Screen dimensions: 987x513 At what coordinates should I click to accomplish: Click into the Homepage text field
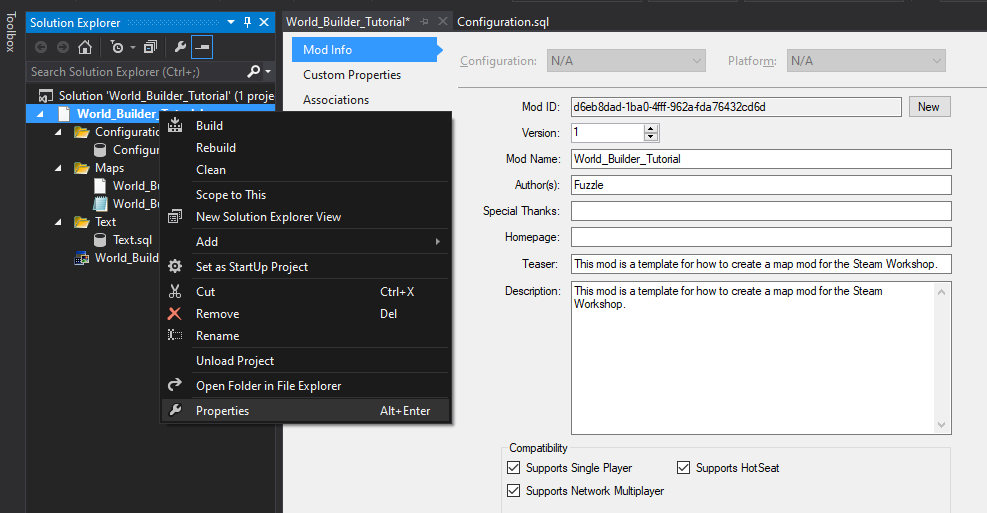coord(761,237)
